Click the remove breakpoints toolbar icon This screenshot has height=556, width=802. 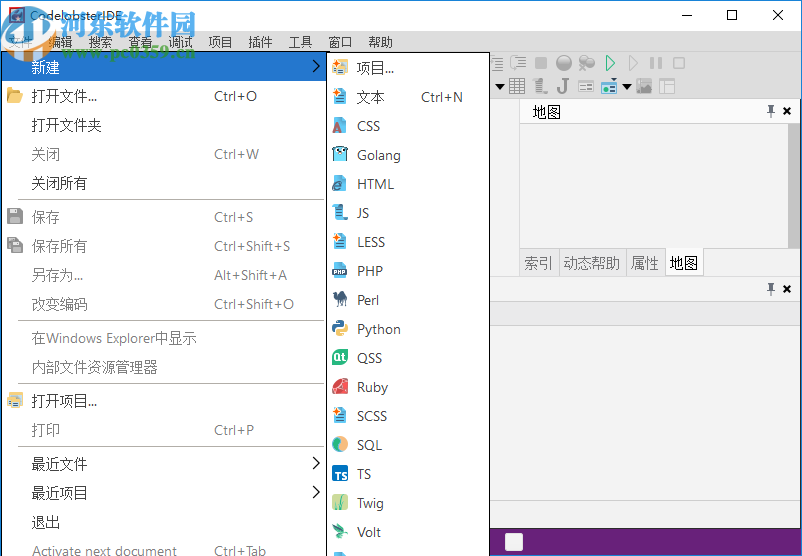click(587, 63)
